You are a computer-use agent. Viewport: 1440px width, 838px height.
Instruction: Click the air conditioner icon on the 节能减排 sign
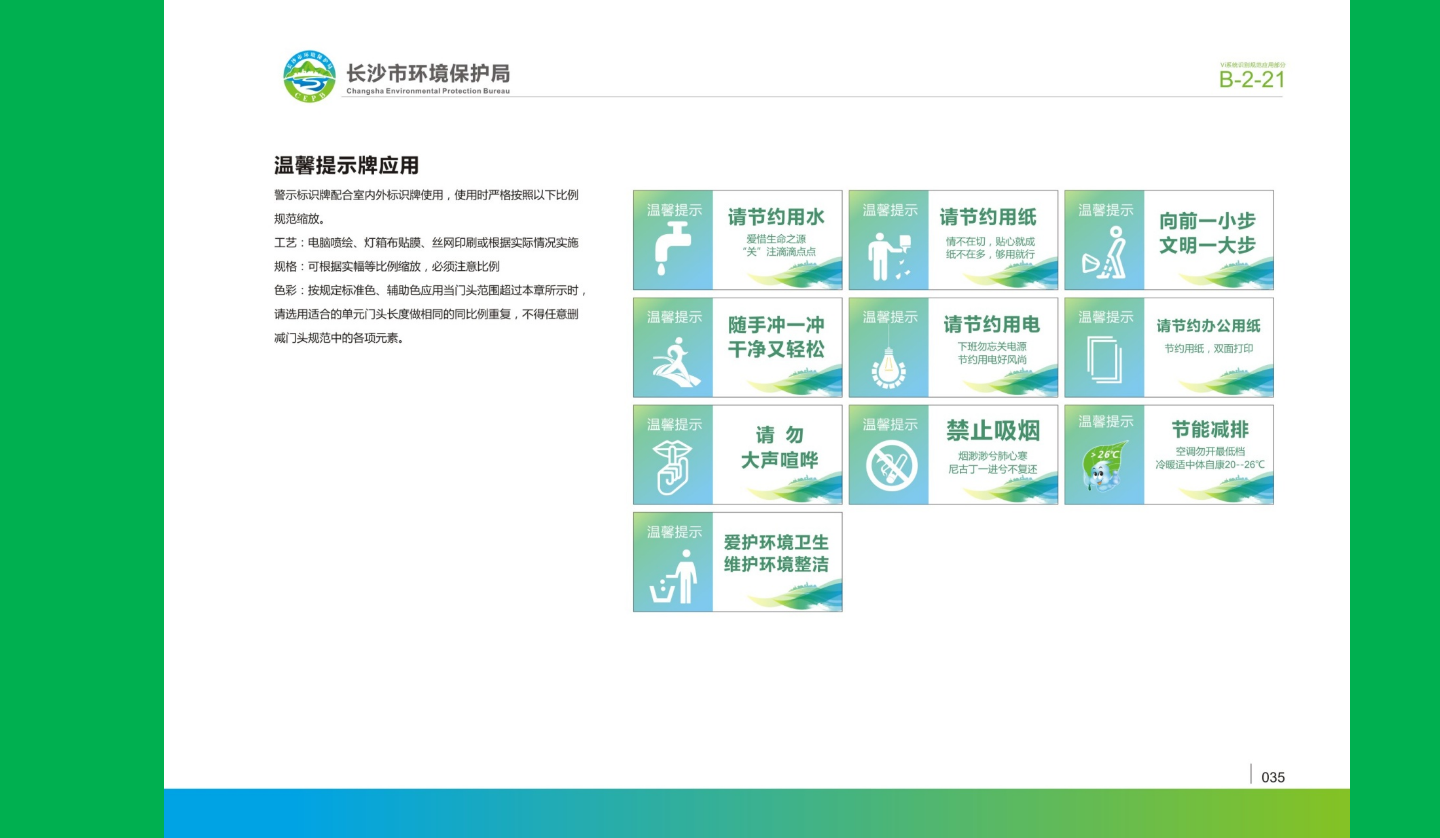pos(1105,462)
